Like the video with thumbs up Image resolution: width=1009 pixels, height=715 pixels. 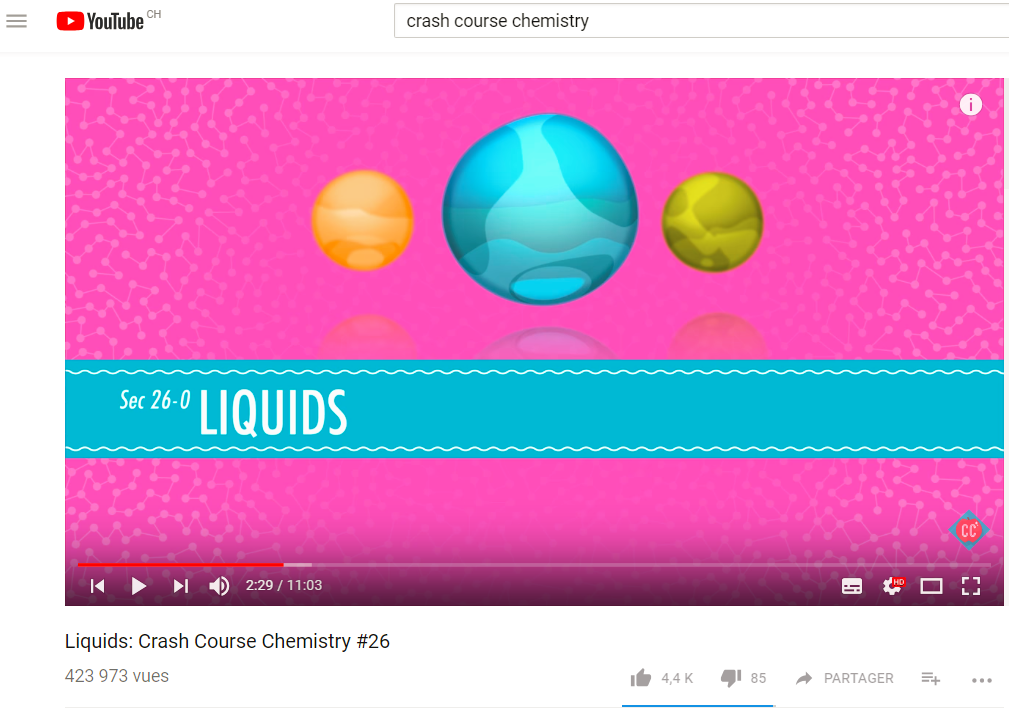tap(641, 678)
